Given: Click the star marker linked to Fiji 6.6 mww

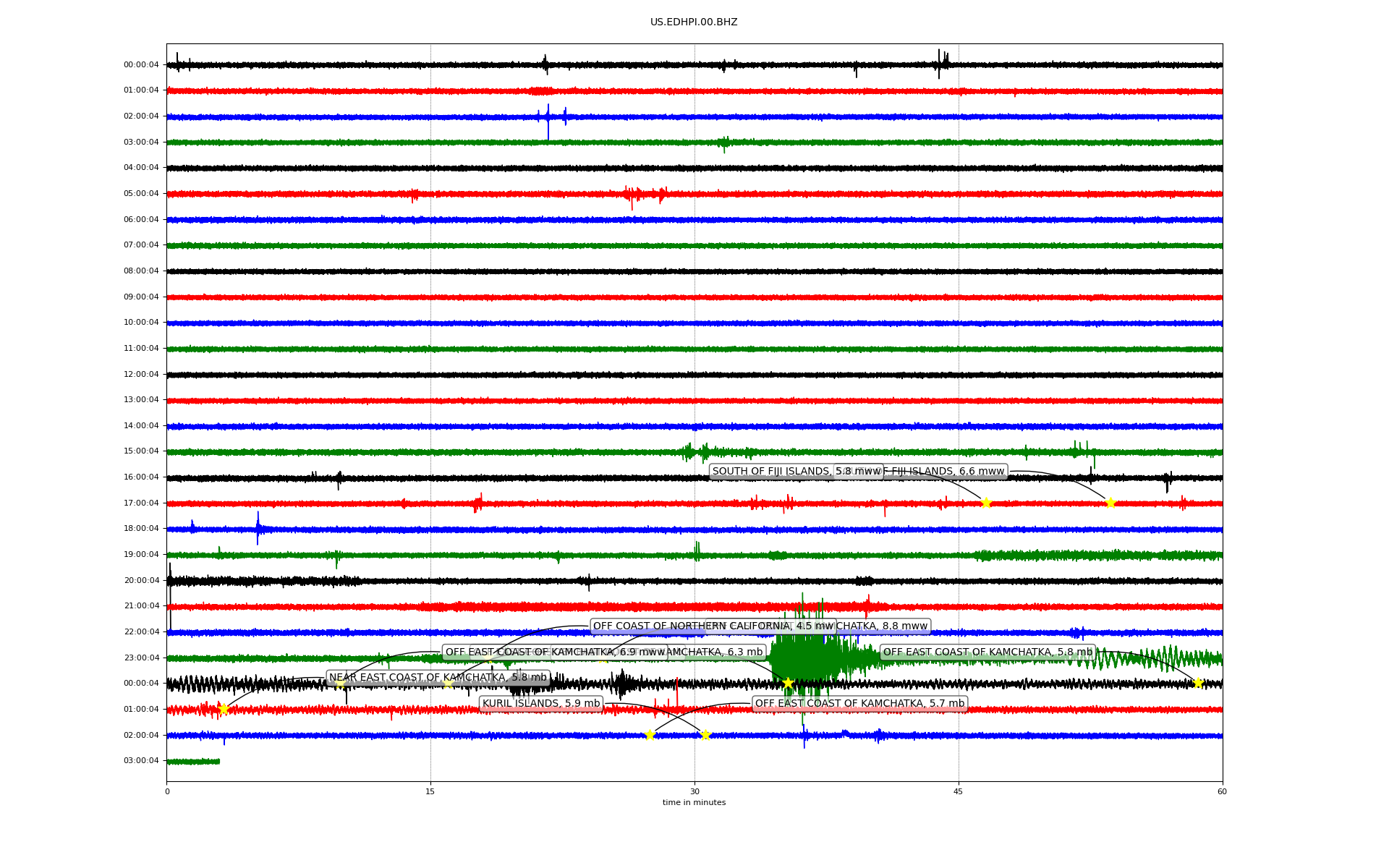Looking at the screenshot, I should click(x=1110, y=503).
